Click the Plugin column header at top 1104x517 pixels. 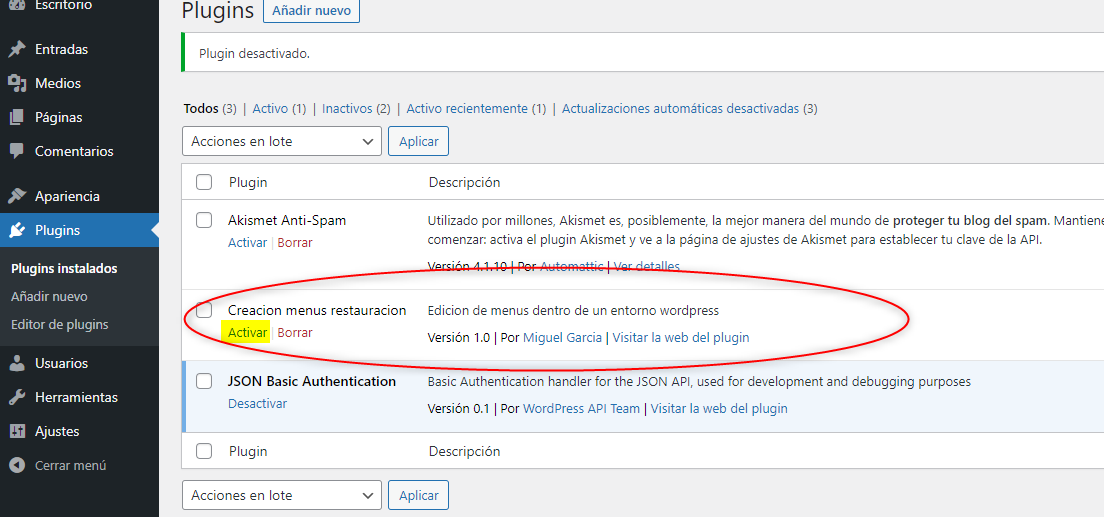point(248,182)
